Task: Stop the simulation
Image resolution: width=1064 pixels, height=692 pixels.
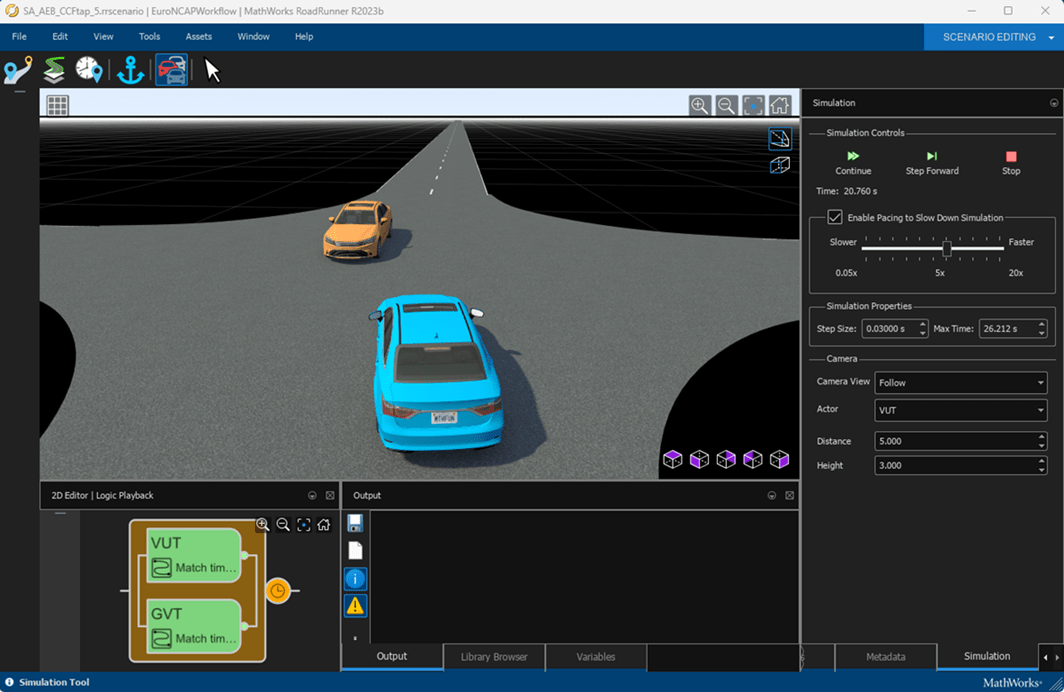Action: tap(1011, 163)
